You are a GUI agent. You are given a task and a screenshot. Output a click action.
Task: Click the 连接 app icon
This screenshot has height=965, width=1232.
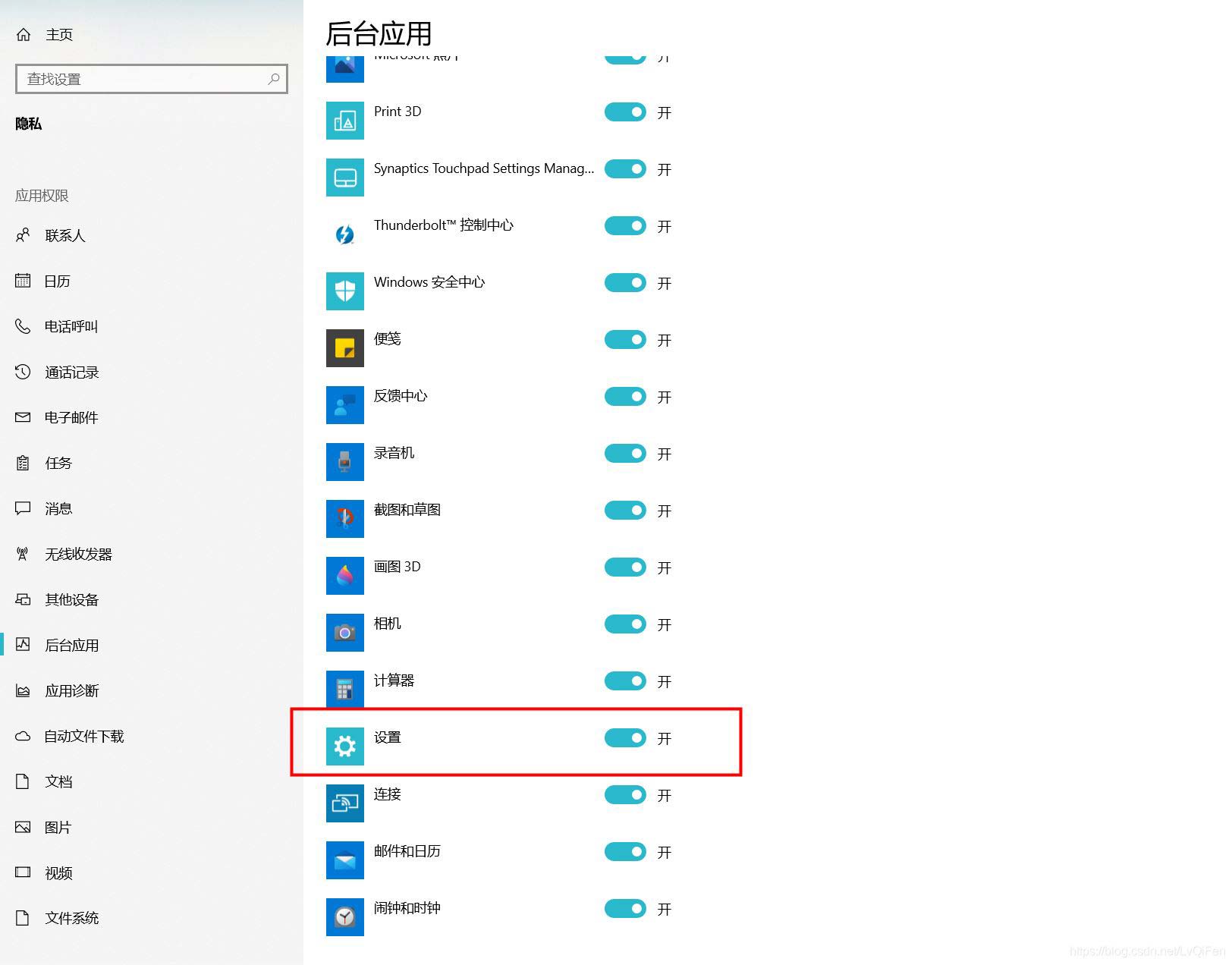tap(345, 803)
